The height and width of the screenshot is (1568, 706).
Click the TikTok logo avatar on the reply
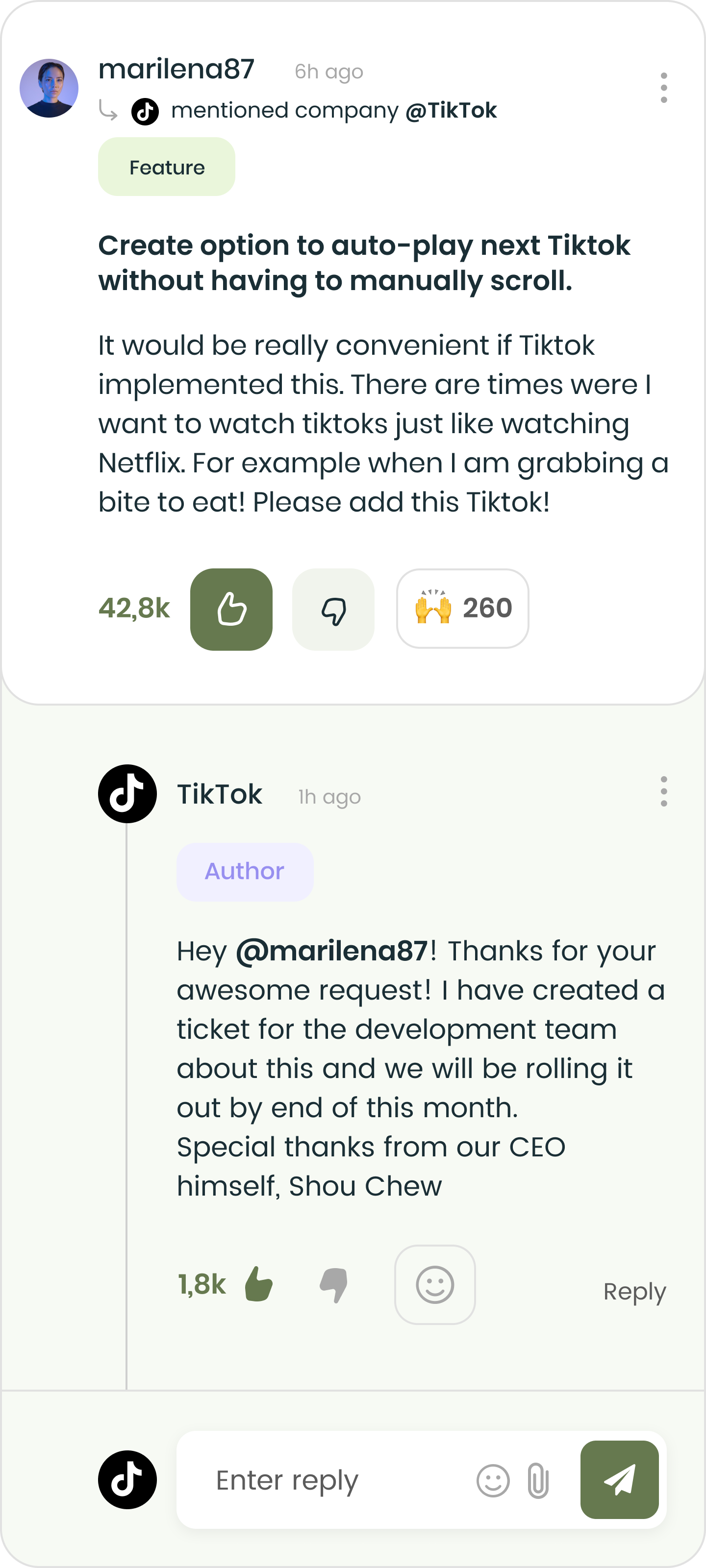coord(127,794)
